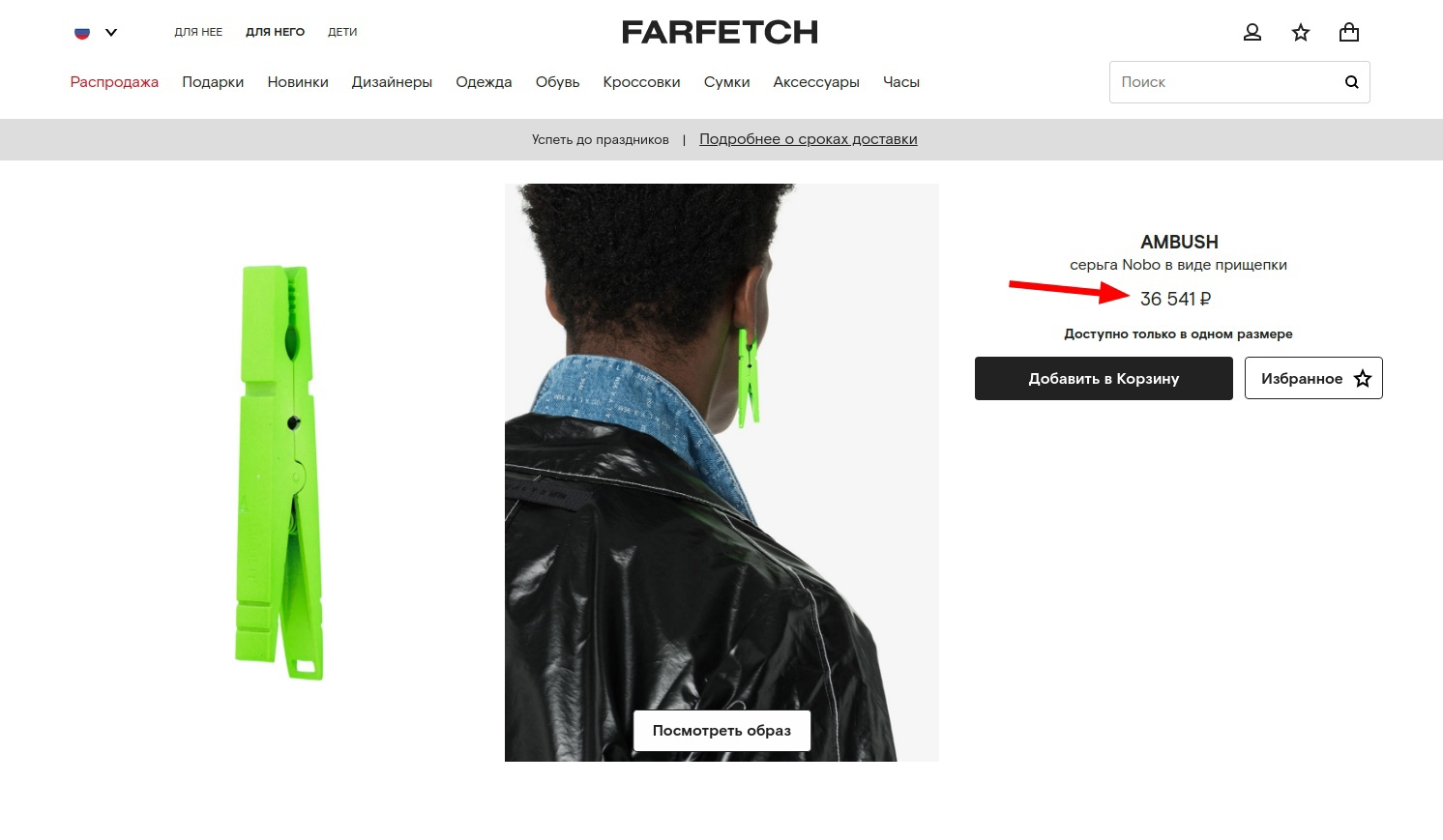Click the Russian flag icon
1443x840 pixels.
point(82,32)
